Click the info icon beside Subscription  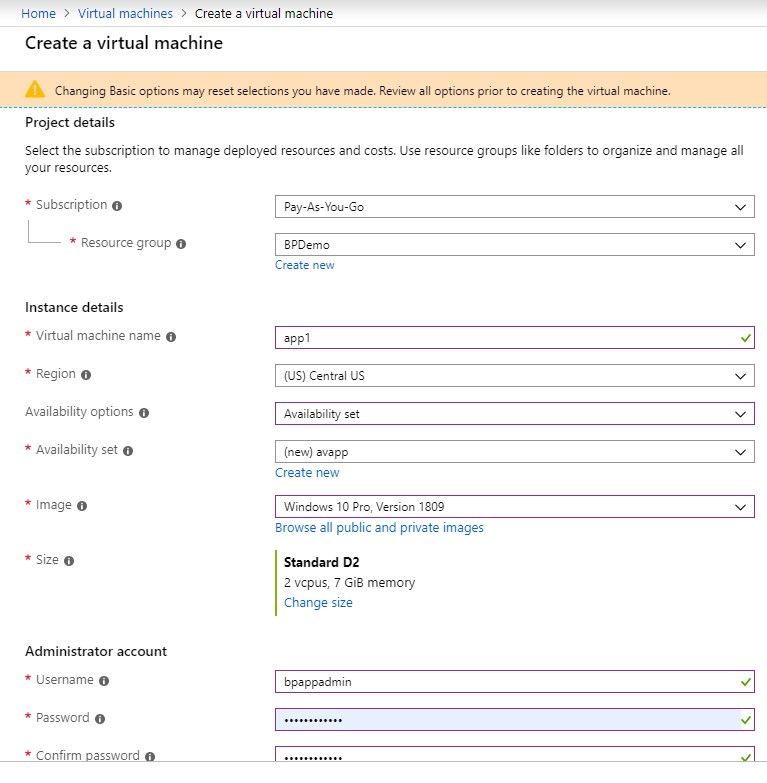117,206
